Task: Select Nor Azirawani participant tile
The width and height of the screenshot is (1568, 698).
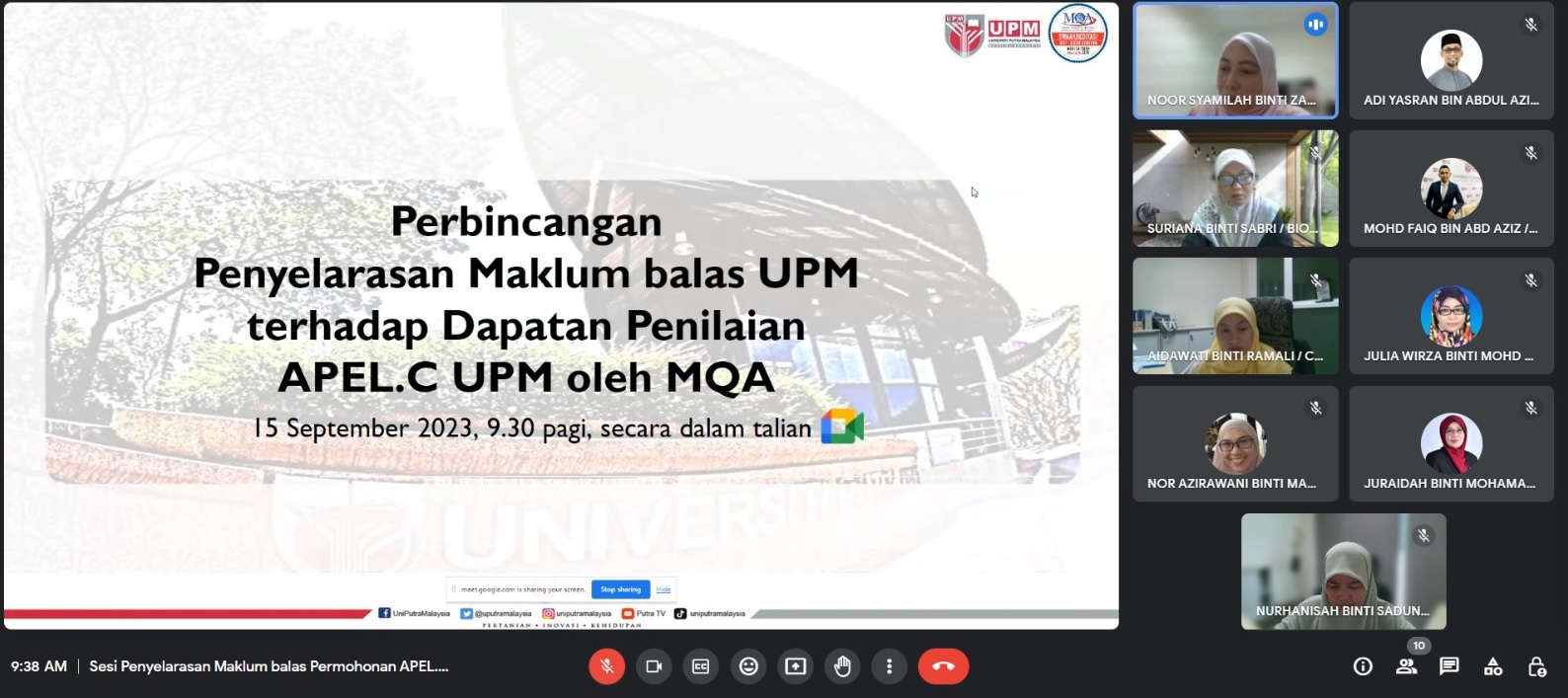Action: tap(1235, 444)
